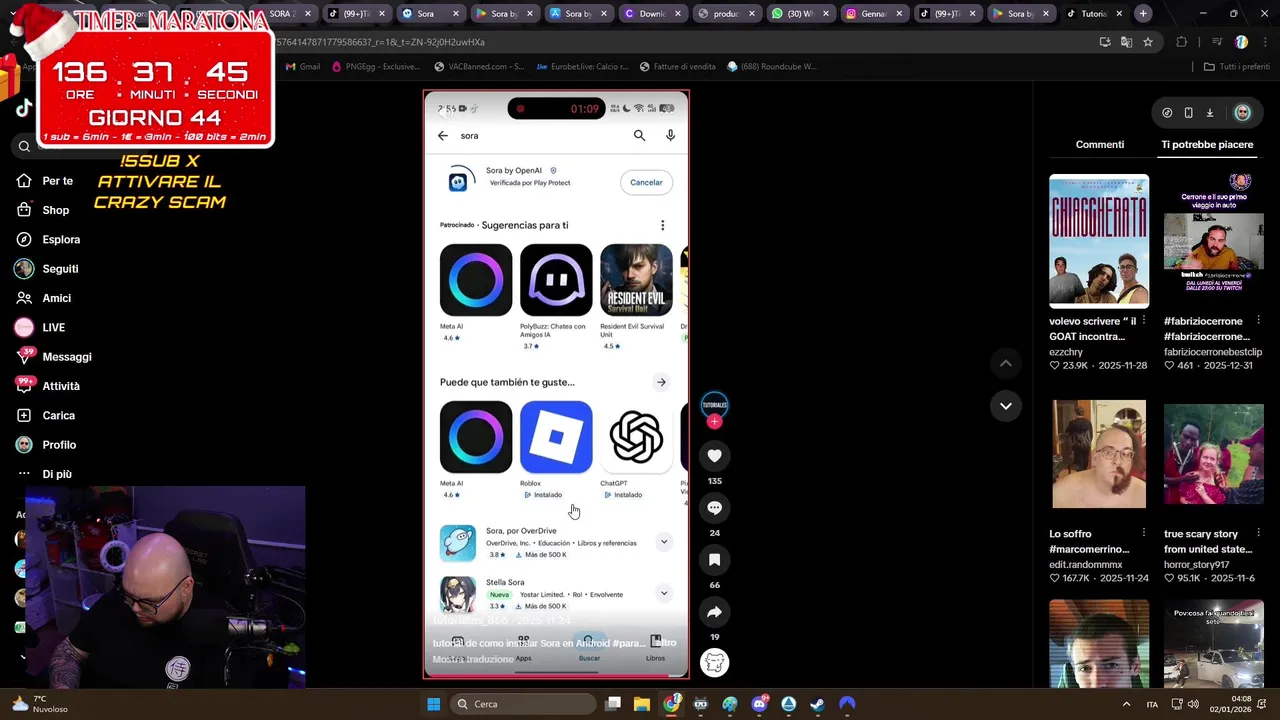
Task: Open fabriziocerronebestclip creator link
Action: [1213, 352]
